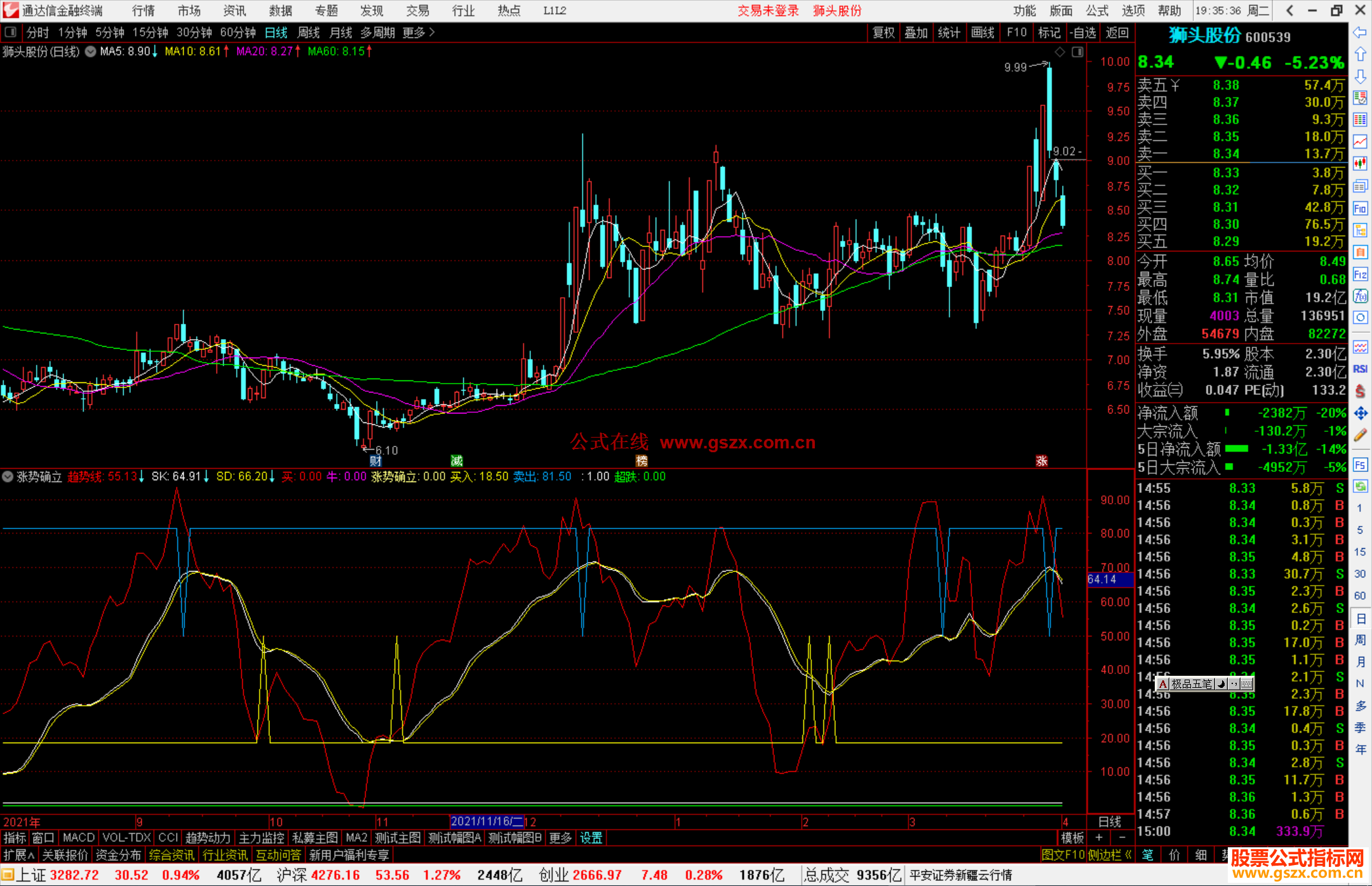Open the 行情 menu

coord(143,11)
